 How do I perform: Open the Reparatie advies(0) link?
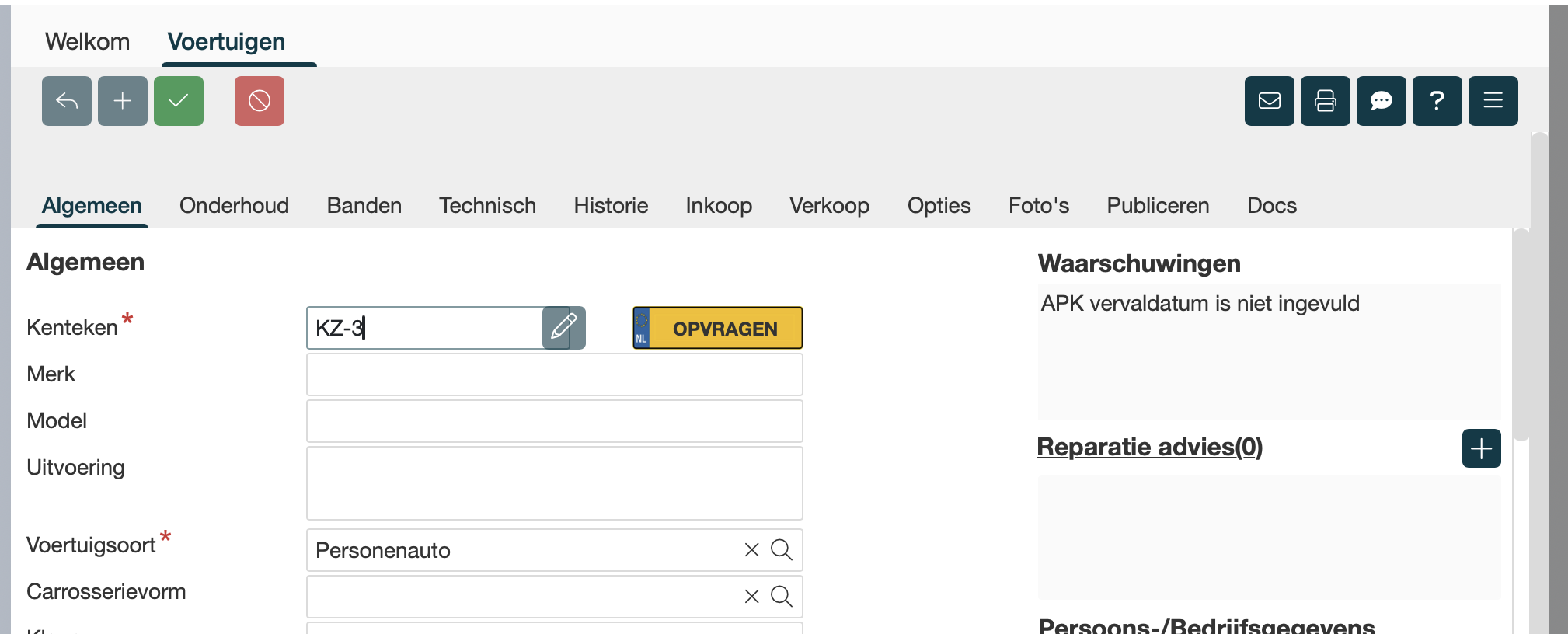(1149, 448)
